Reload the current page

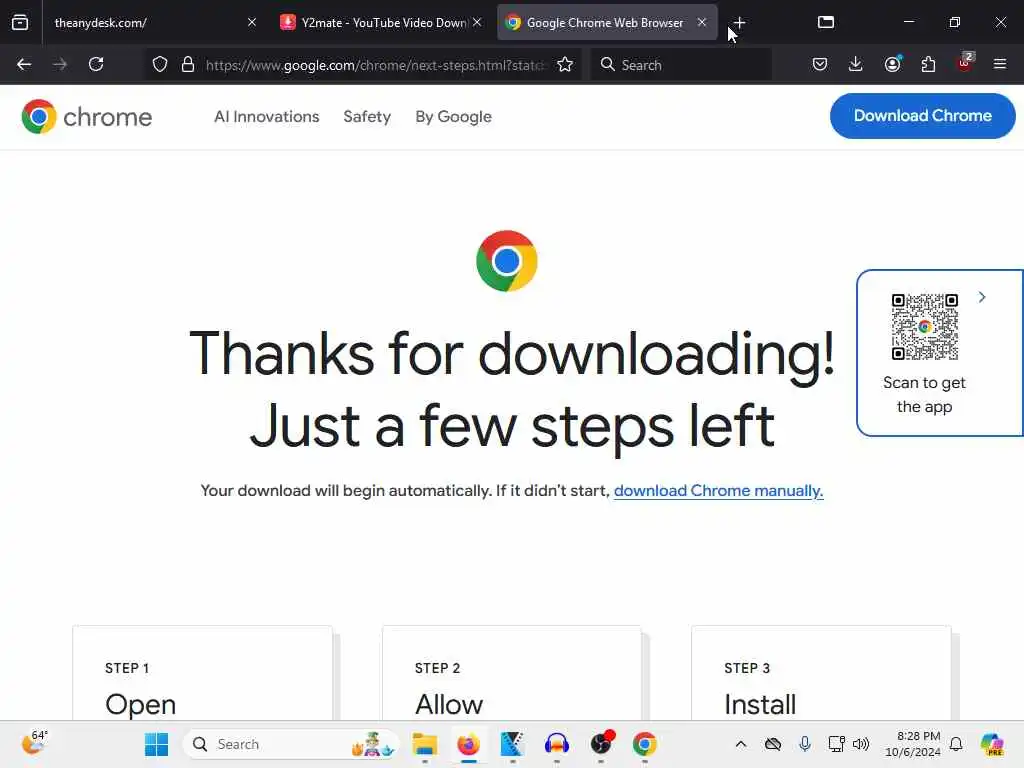pyautogui.click(x=96, y=65)
